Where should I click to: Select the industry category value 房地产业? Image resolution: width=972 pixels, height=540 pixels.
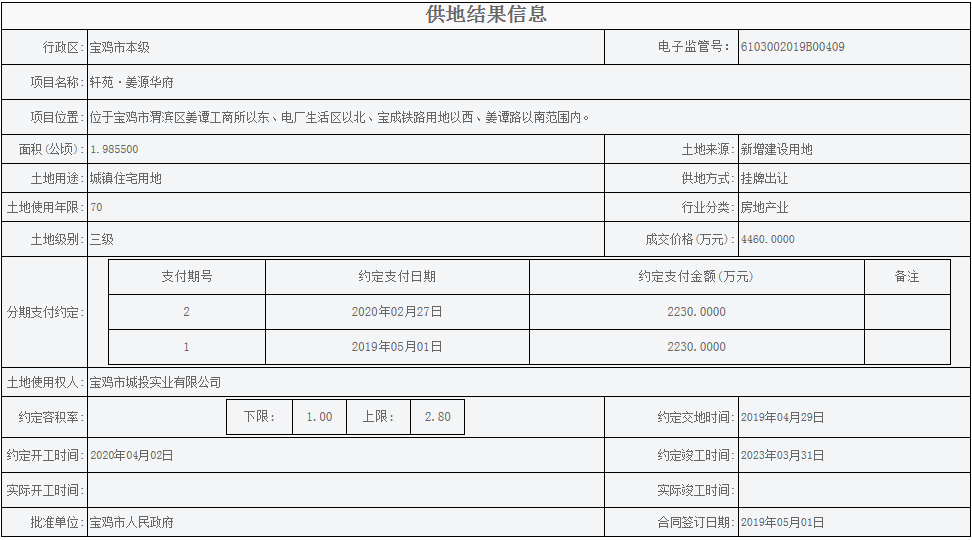click(764, 208)
